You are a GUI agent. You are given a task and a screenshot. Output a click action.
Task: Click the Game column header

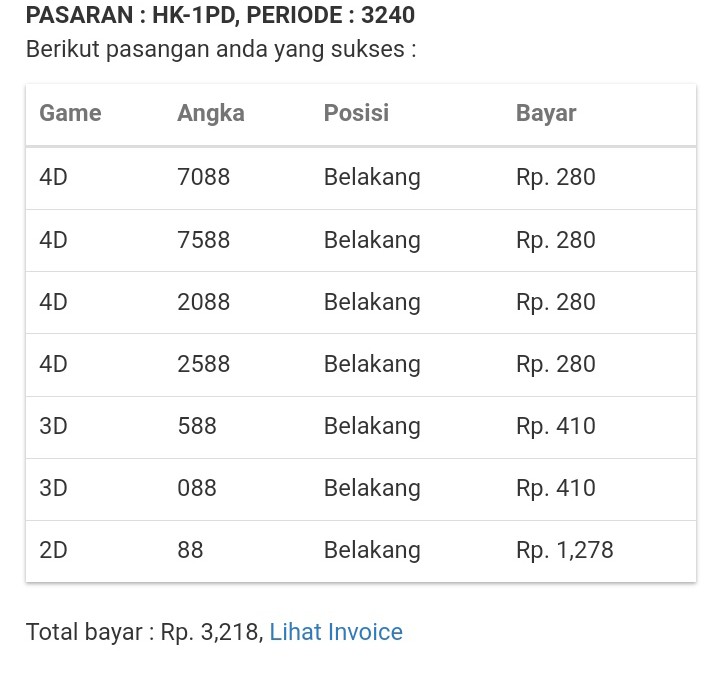point(70,113)
